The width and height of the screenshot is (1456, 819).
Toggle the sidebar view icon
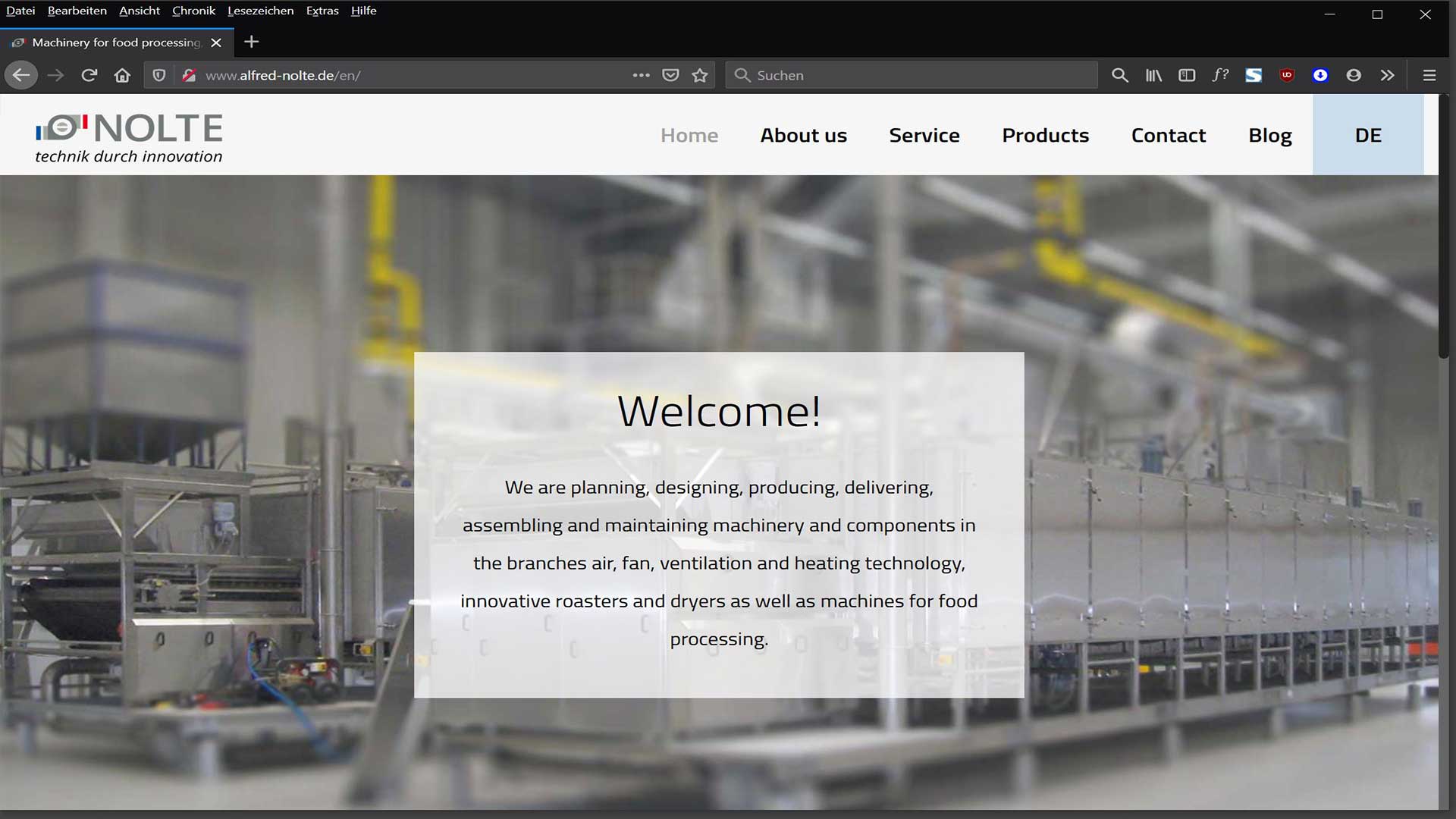[x=1187, y=75]
